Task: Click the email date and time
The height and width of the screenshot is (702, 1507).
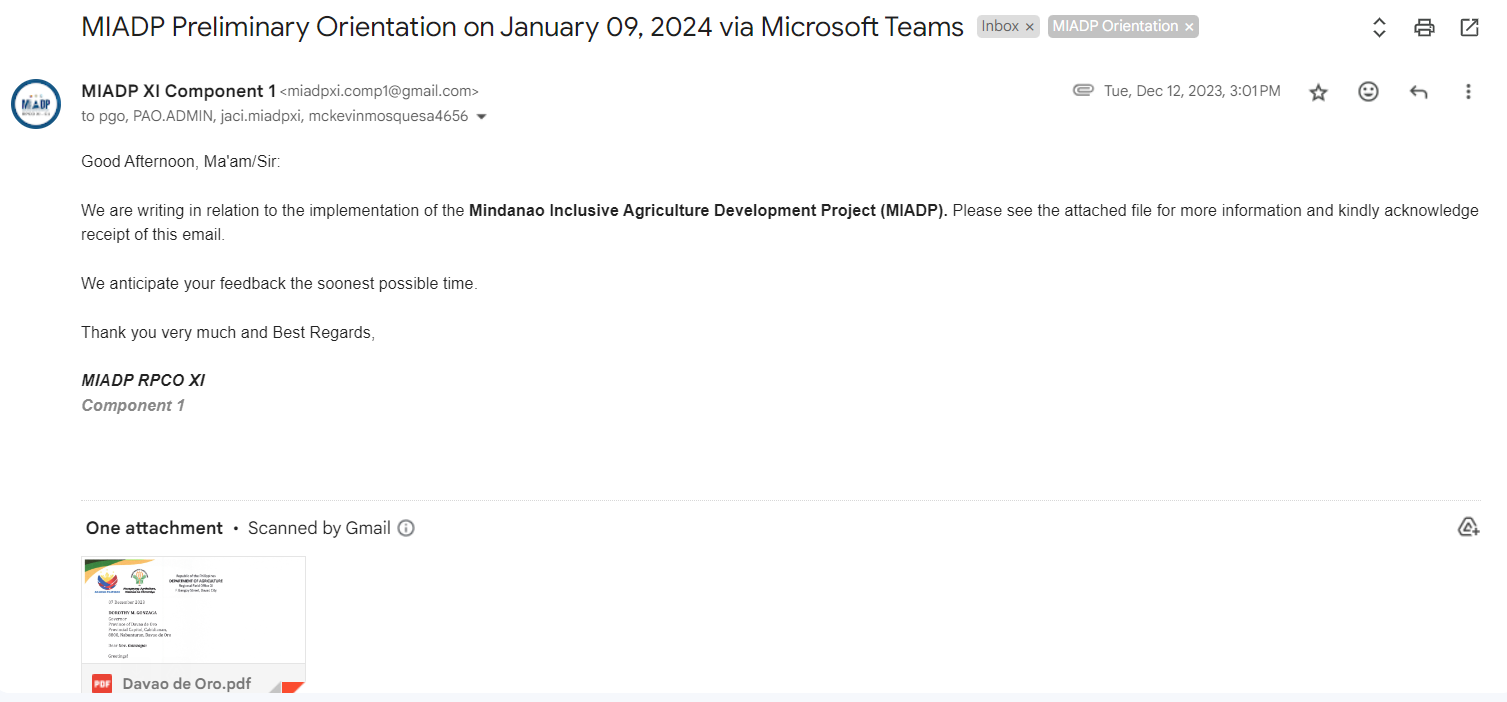Action: (x=1192, y=91)
